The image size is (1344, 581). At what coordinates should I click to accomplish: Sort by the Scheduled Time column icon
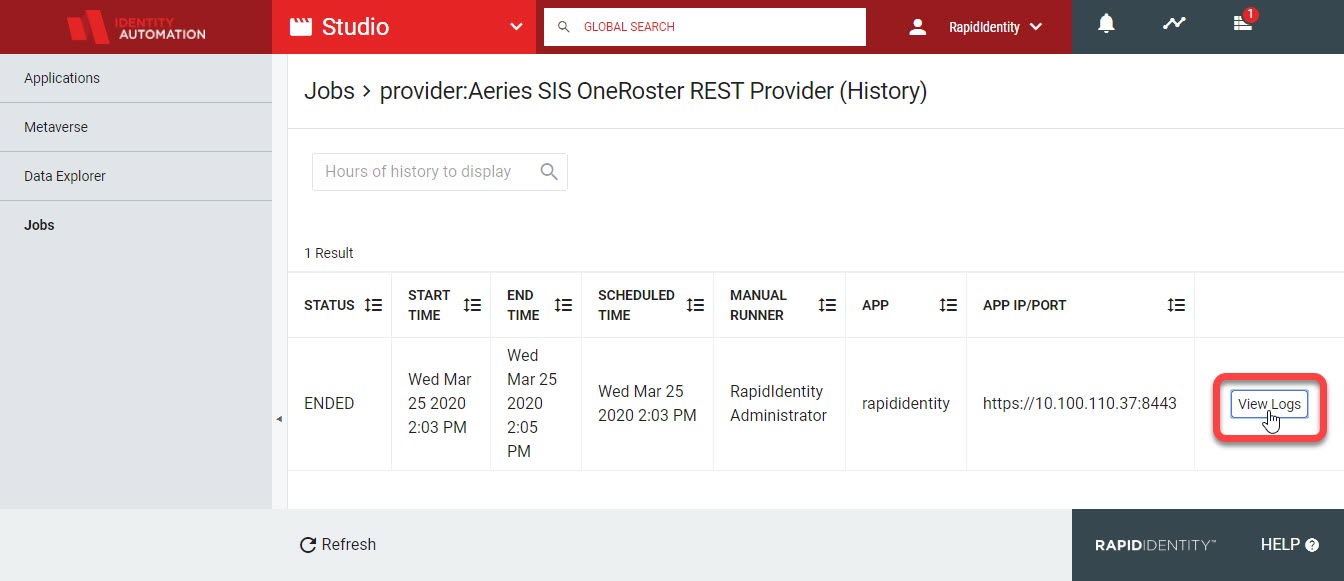click(695, 305)
